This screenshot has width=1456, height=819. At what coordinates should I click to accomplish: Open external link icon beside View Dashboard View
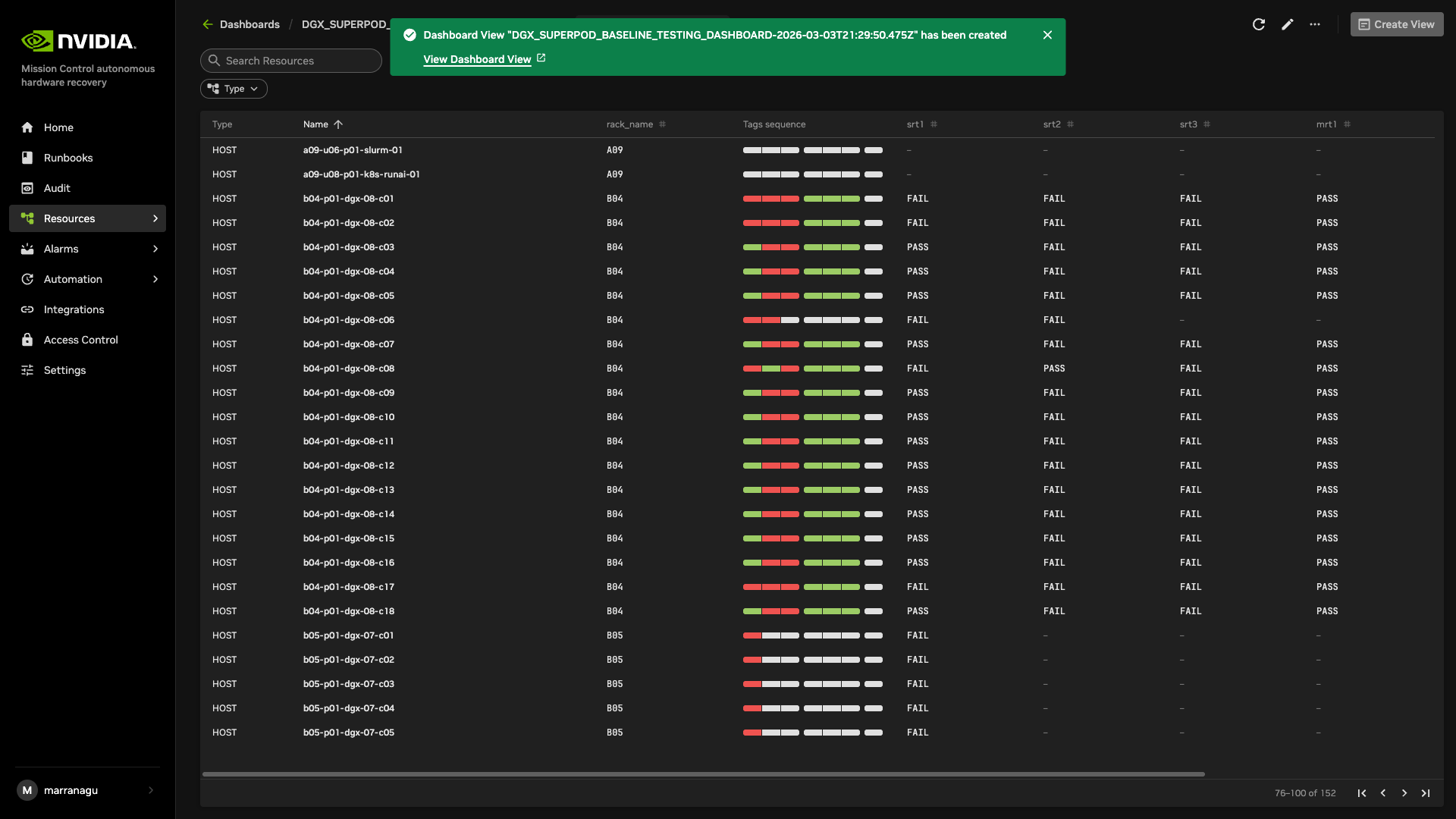pos(541,58)
